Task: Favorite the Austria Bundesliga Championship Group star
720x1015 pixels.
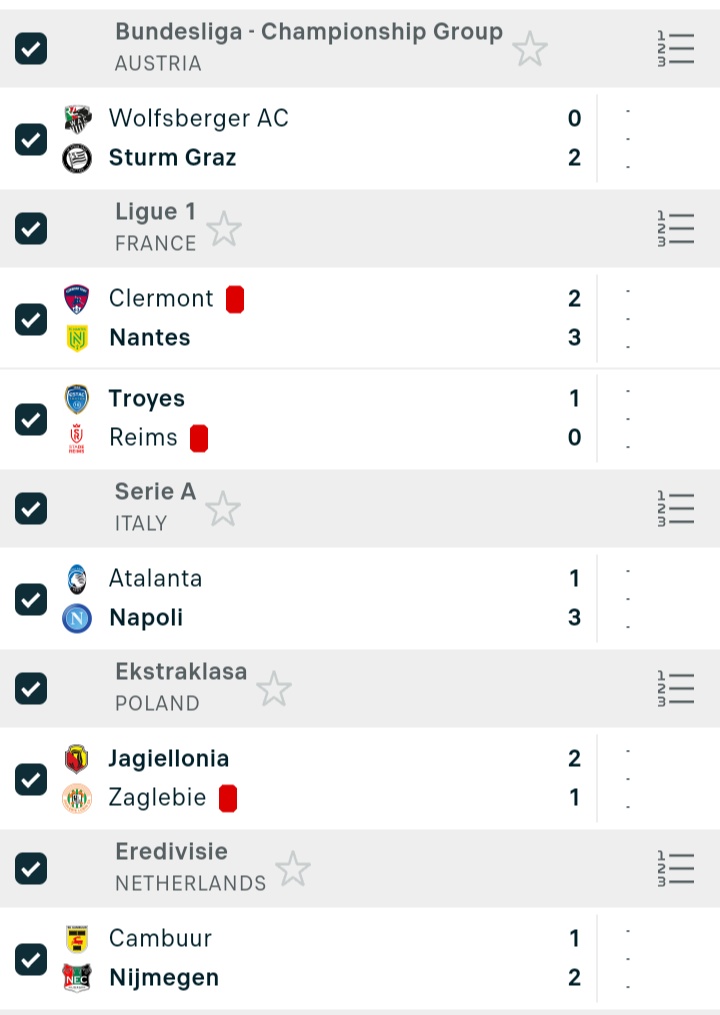Action: tap(530, 48)
